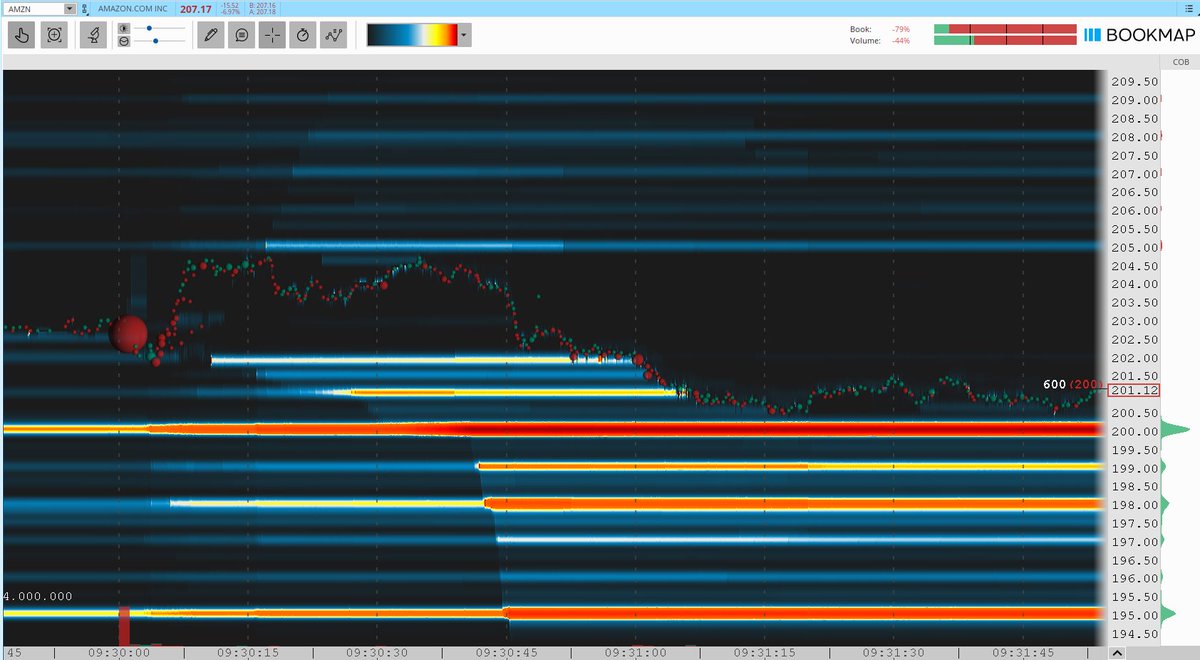Open the stopwatch timer tool
1200x660 pixels.
point(303,35)
